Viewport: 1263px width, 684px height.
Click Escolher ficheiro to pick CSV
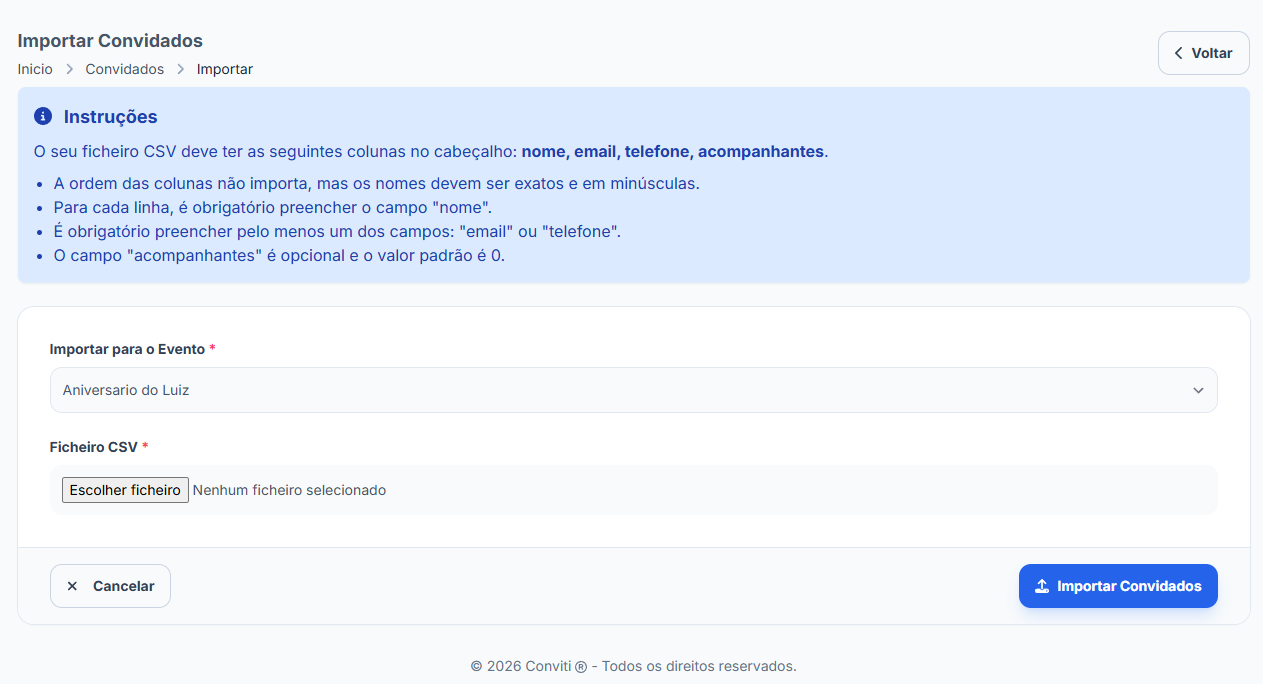(125, 490)
